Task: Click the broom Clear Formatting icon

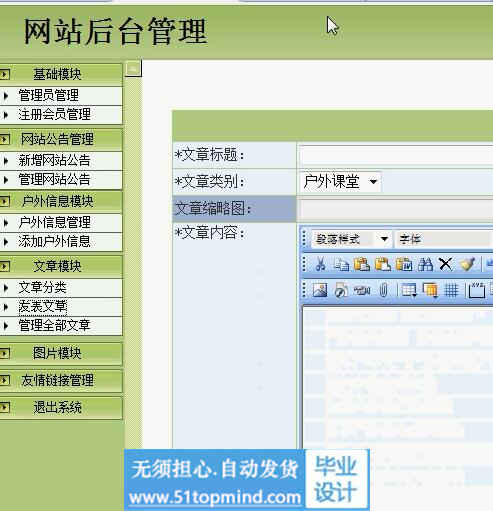Action: [467, 264]
